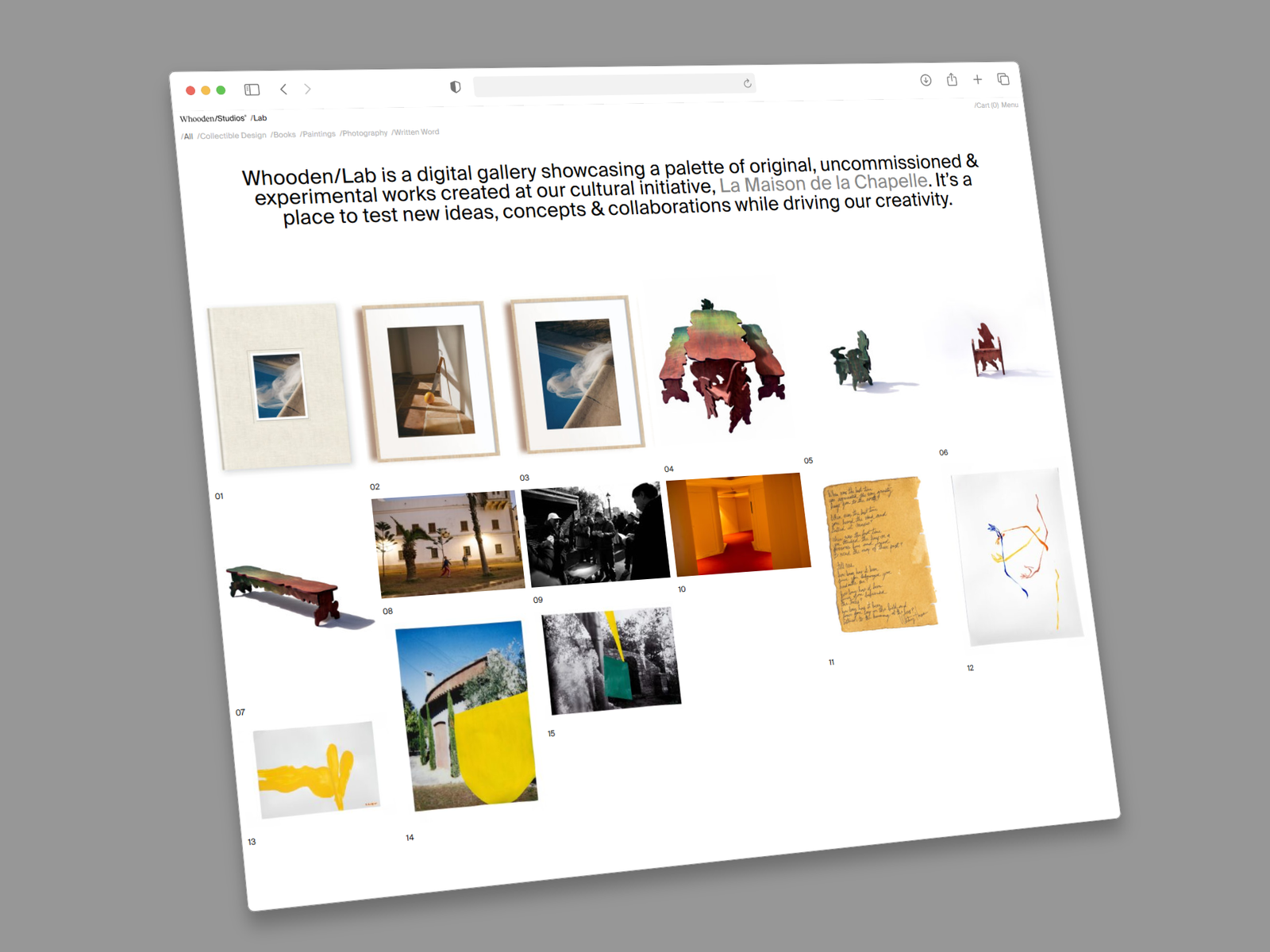Filter gallery by Collectible Design
Screen dimensions: 1270x952
pos(233,136)
